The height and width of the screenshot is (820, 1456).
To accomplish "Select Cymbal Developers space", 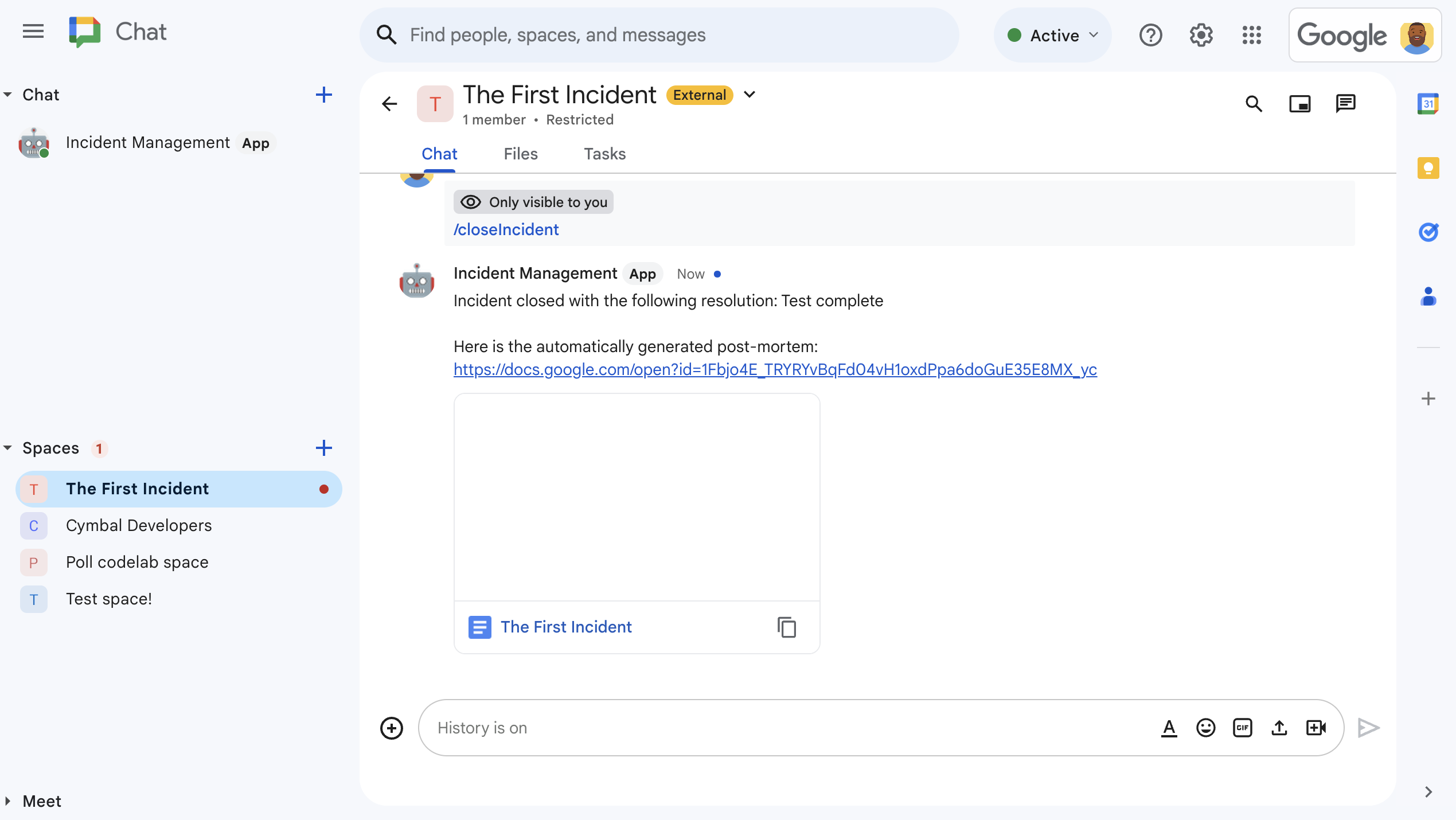I will click(139, 525).
